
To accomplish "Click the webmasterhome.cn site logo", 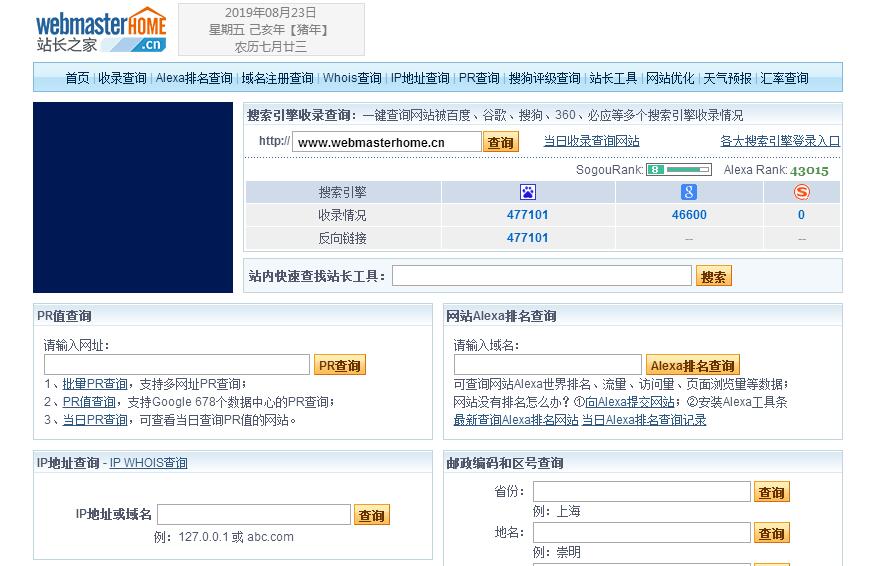I will point(101,31).
